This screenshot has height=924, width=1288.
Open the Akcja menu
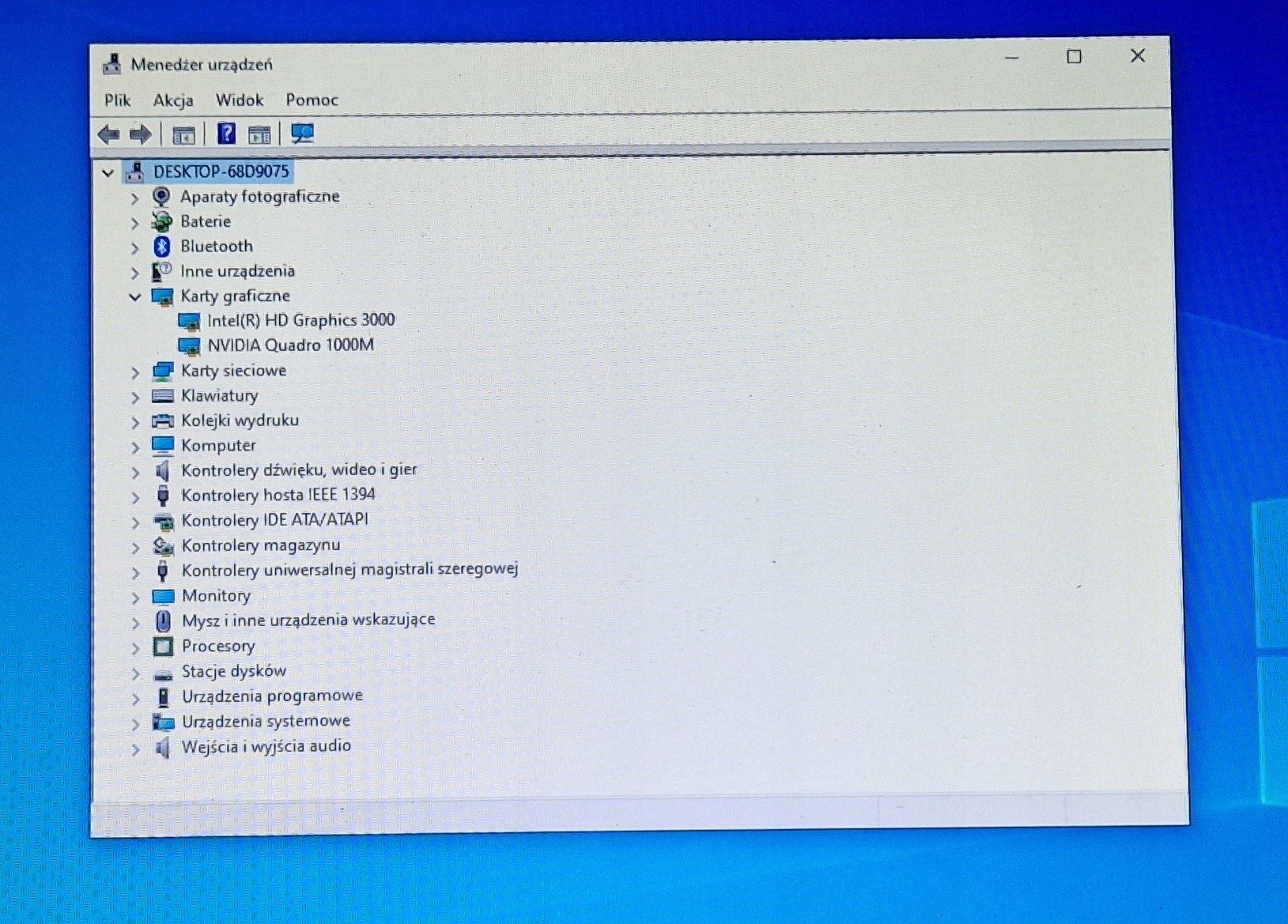pyautogui.click(x=173, y=100)
